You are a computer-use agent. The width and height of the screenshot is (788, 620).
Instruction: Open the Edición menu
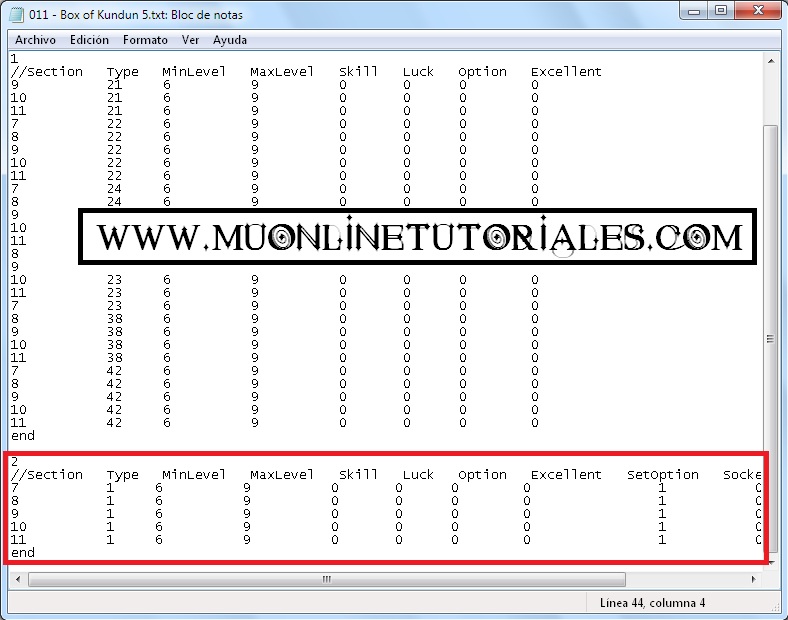click(89, 40)
